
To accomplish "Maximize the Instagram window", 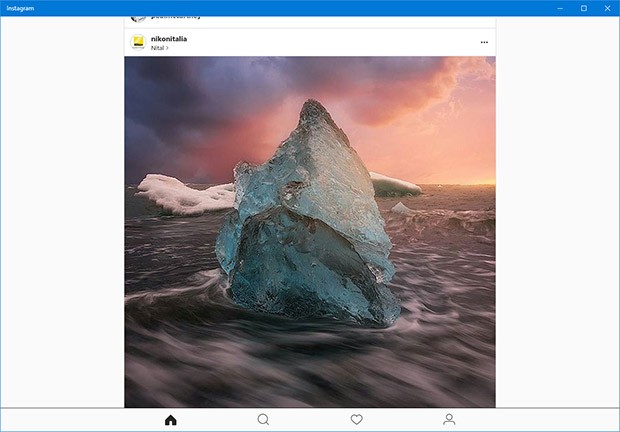I will point(584,8).
